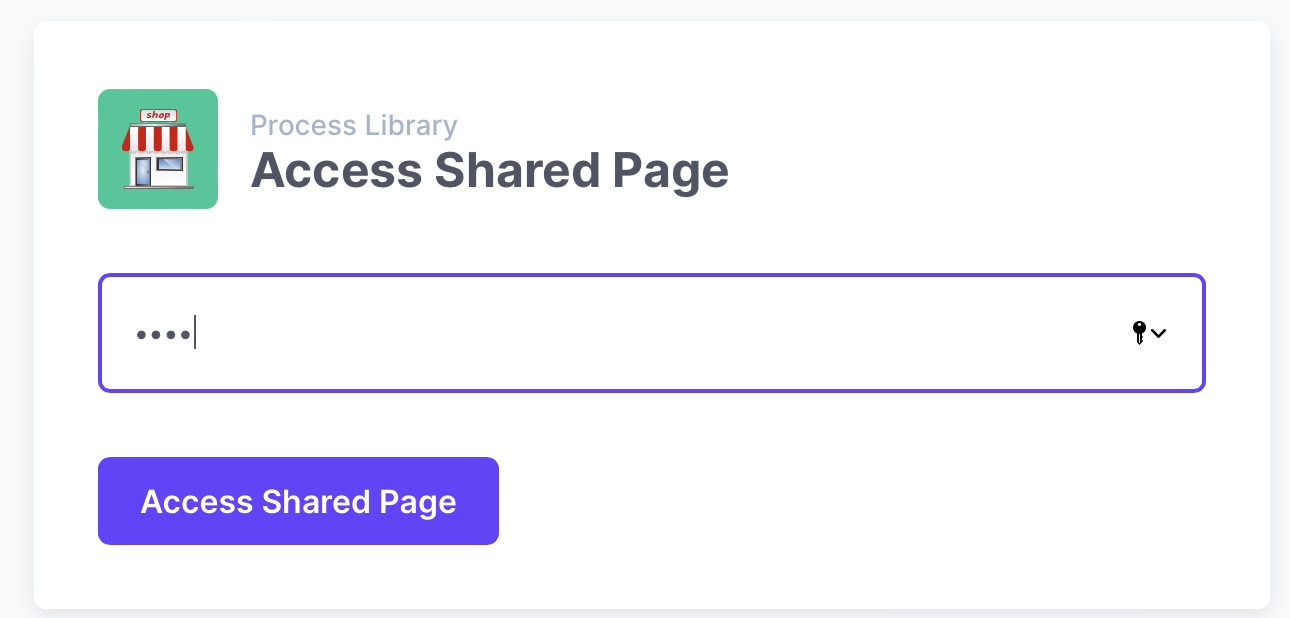Click the red "shop" sign on logo
Screen dimensions: 1290x618
[158, 115]
